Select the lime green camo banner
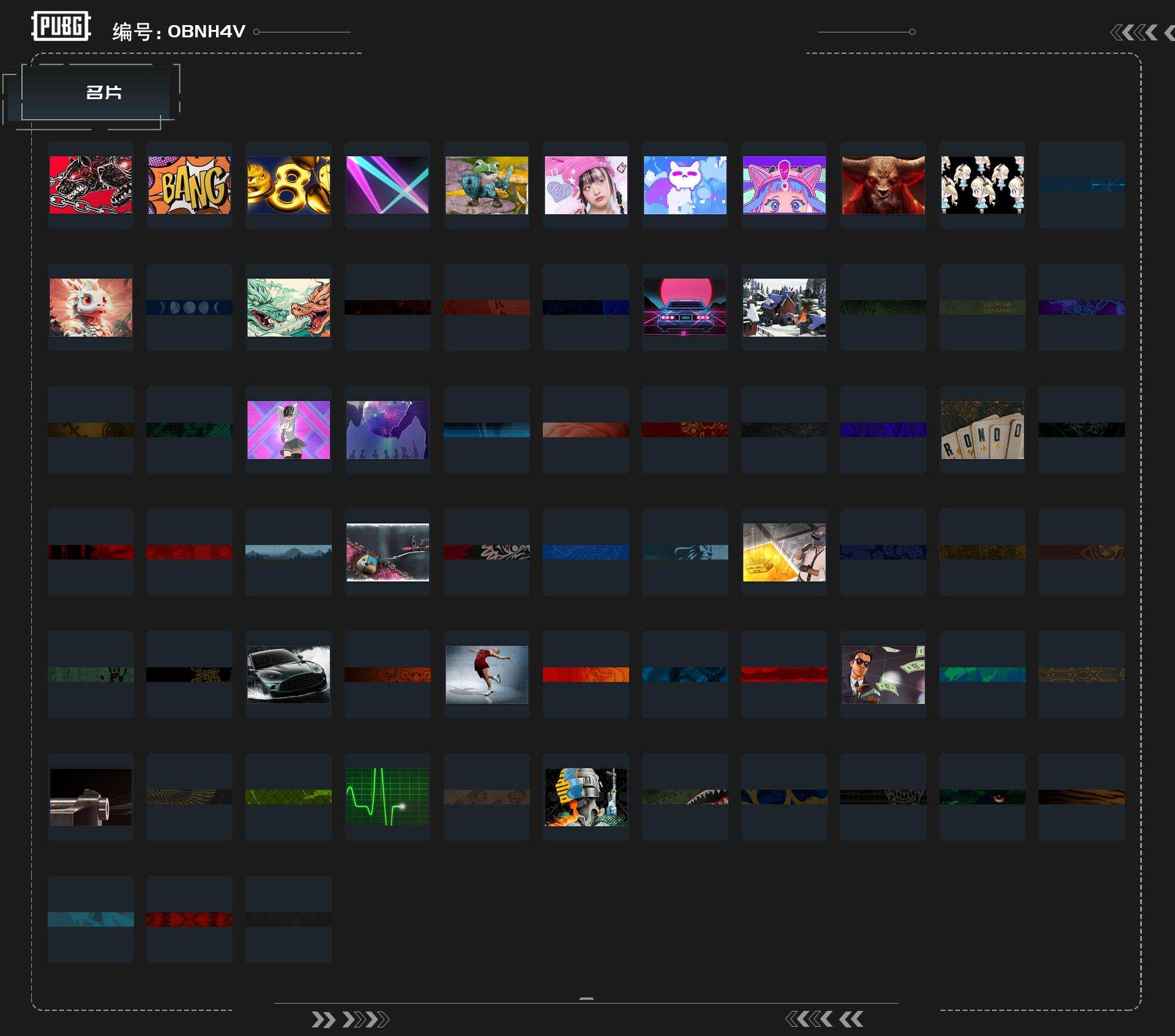Image resolution: width=1175 pixels, height=1036 pixels. tap(289, 797)
